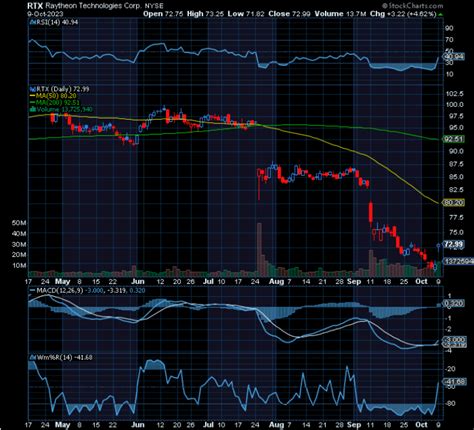The height and width of the screenshot is (430, 474).
Task: Click the -80 Williams %R axis label
Action: click(x=451, y=404)
